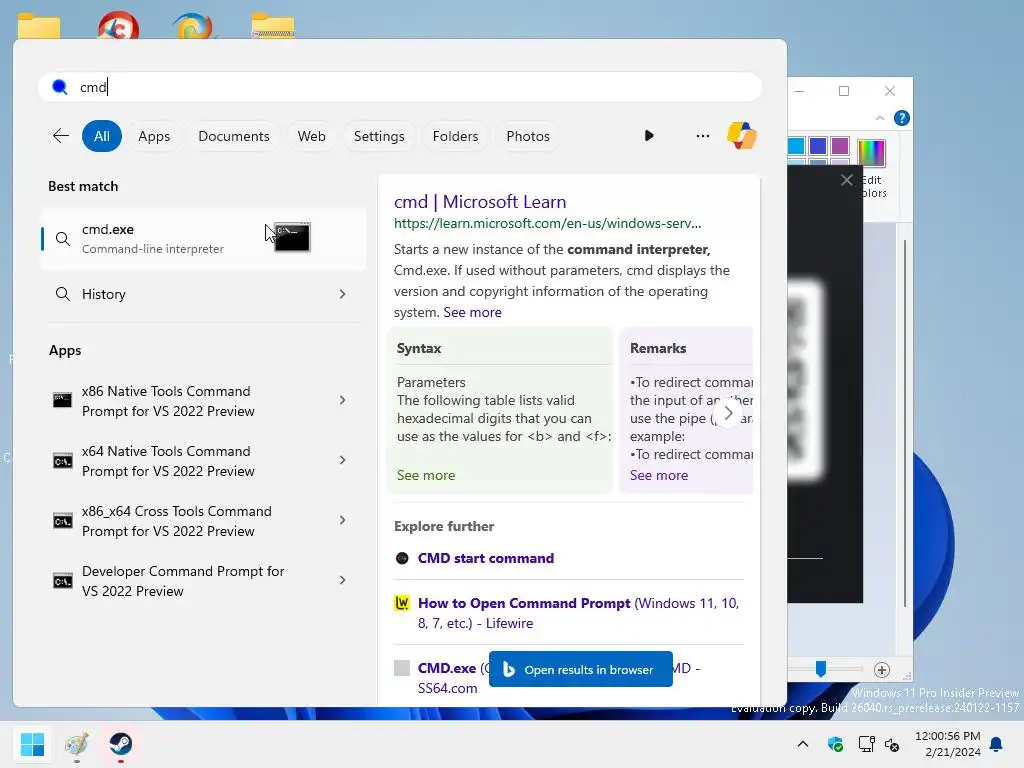Pick the cyan color swatch in Paint

[x=795, y=146]
